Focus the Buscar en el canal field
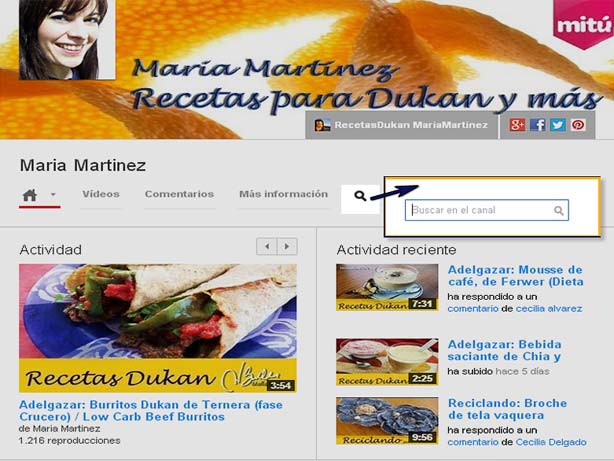The width and height of the screenshot is (614, 461). [487, 210]
